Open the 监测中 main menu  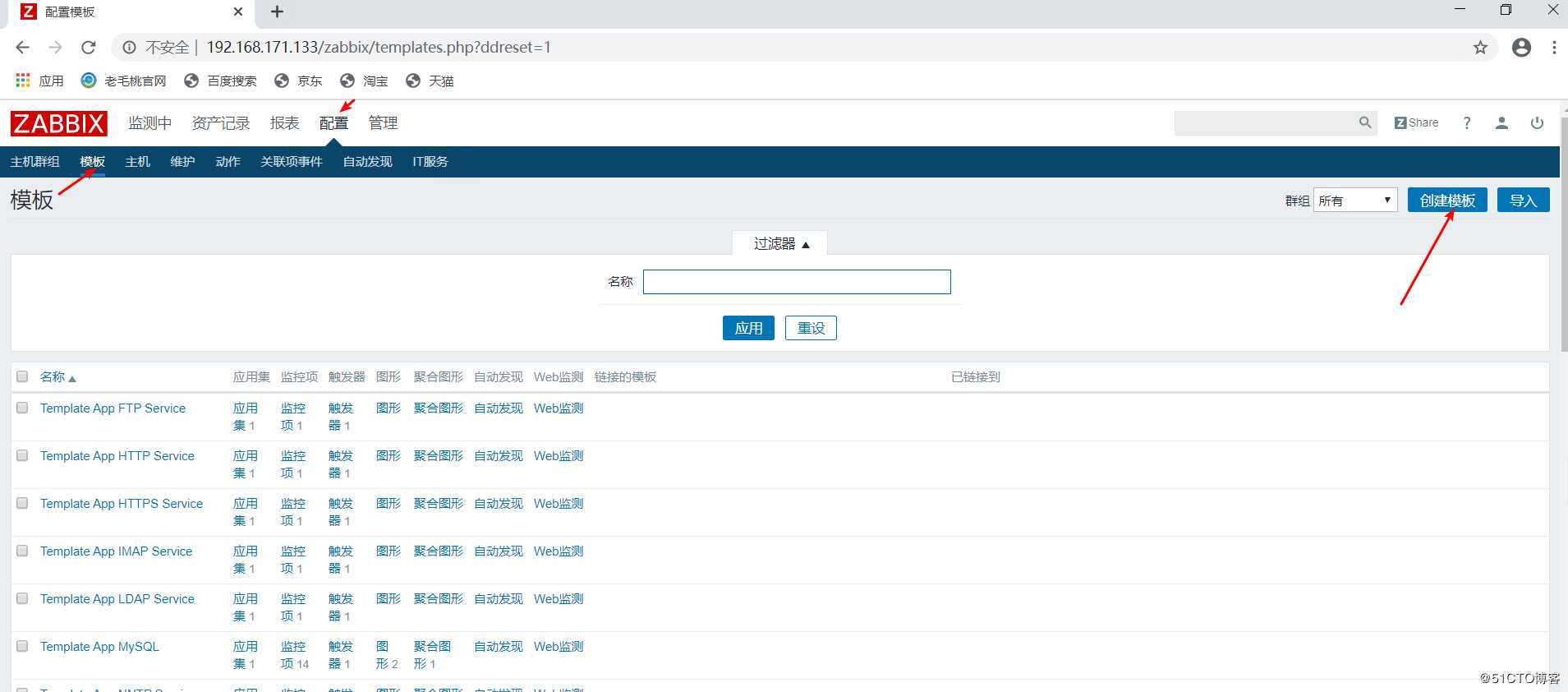[149, 122]
